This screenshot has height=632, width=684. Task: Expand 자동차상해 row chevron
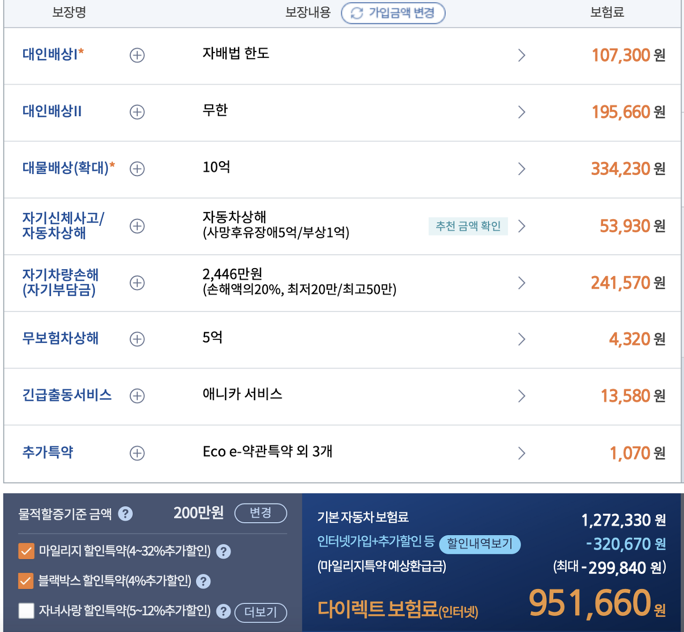click(x=521, y=226)
